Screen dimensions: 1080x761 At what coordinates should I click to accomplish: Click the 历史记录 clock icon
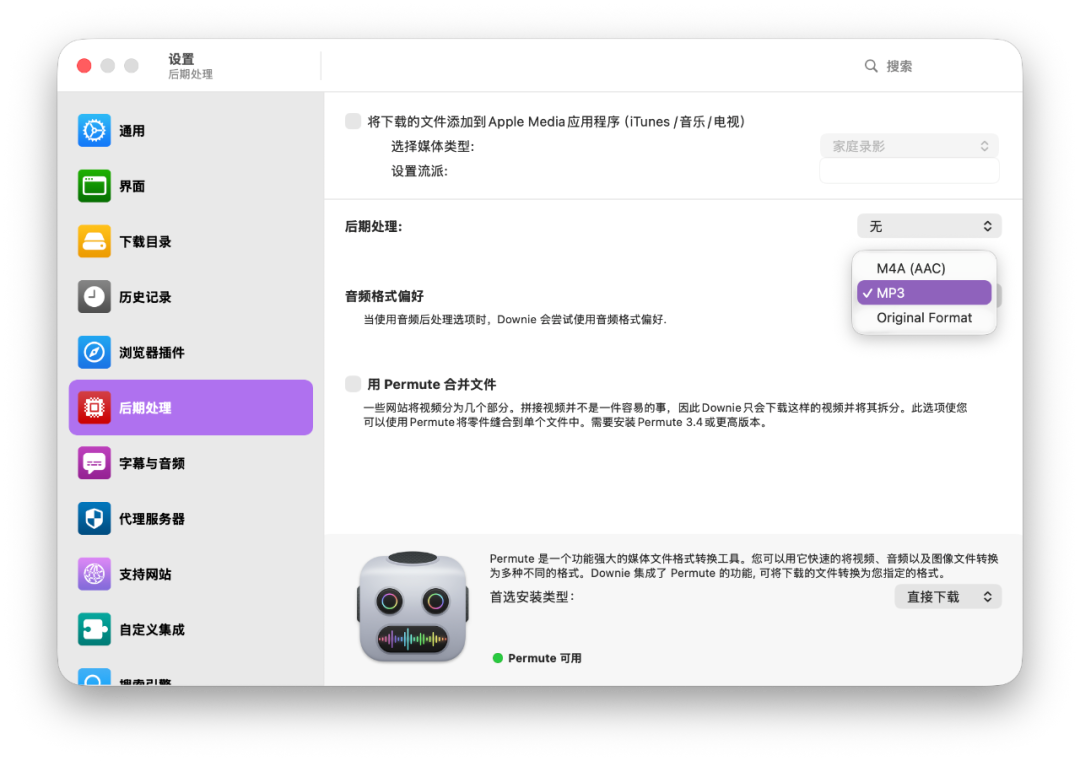[93, 296]
